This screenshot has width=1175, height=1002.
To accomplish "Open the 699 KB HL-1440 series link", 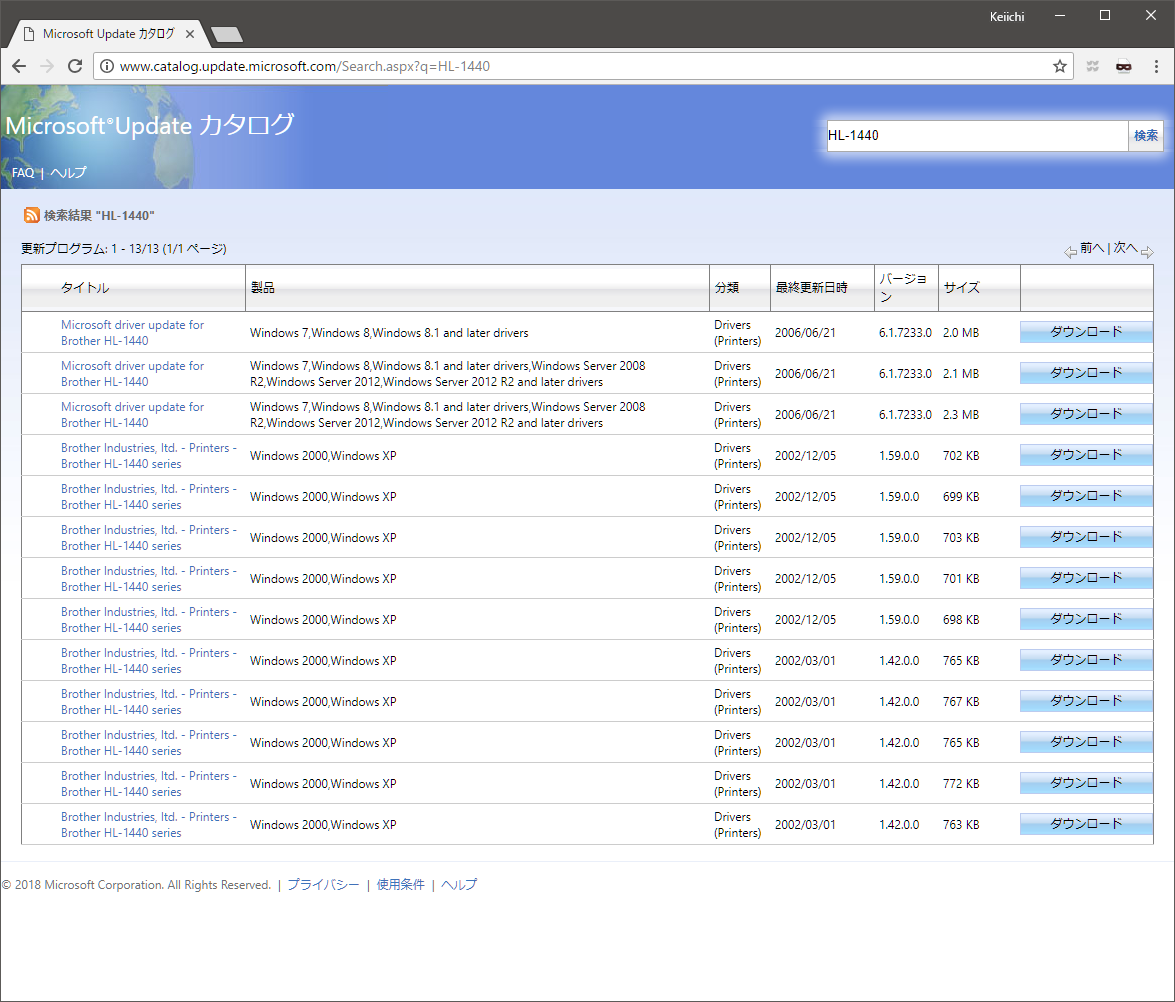I will tap(148, 497).
